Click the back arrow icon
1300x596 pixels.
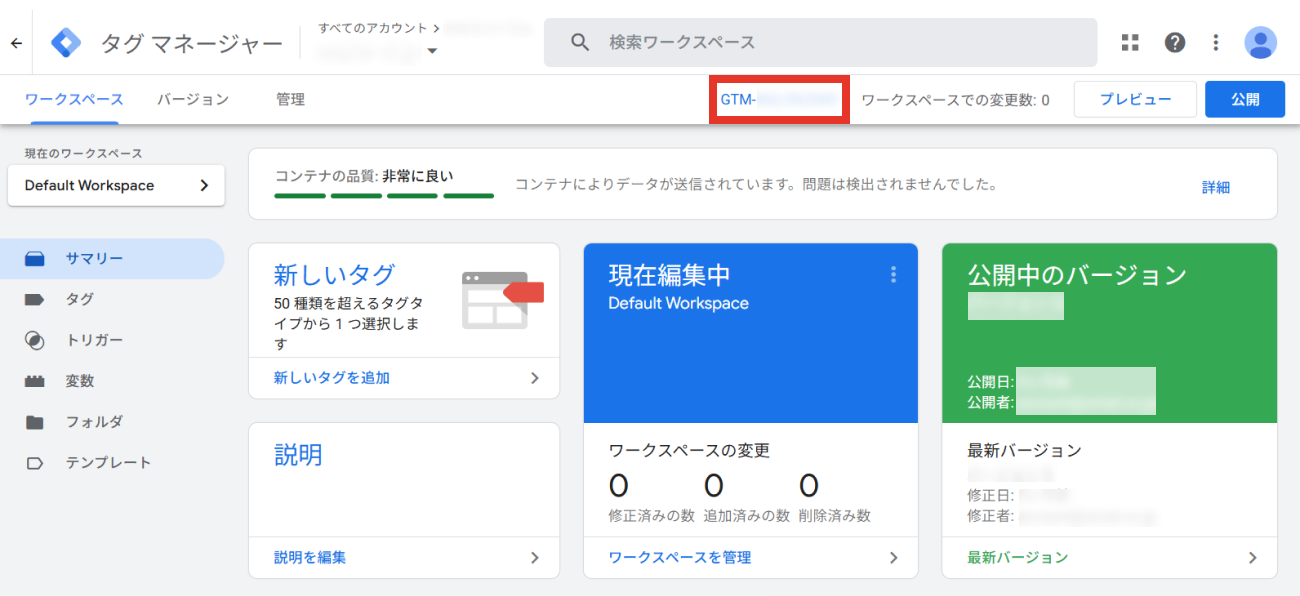[15, 43]
